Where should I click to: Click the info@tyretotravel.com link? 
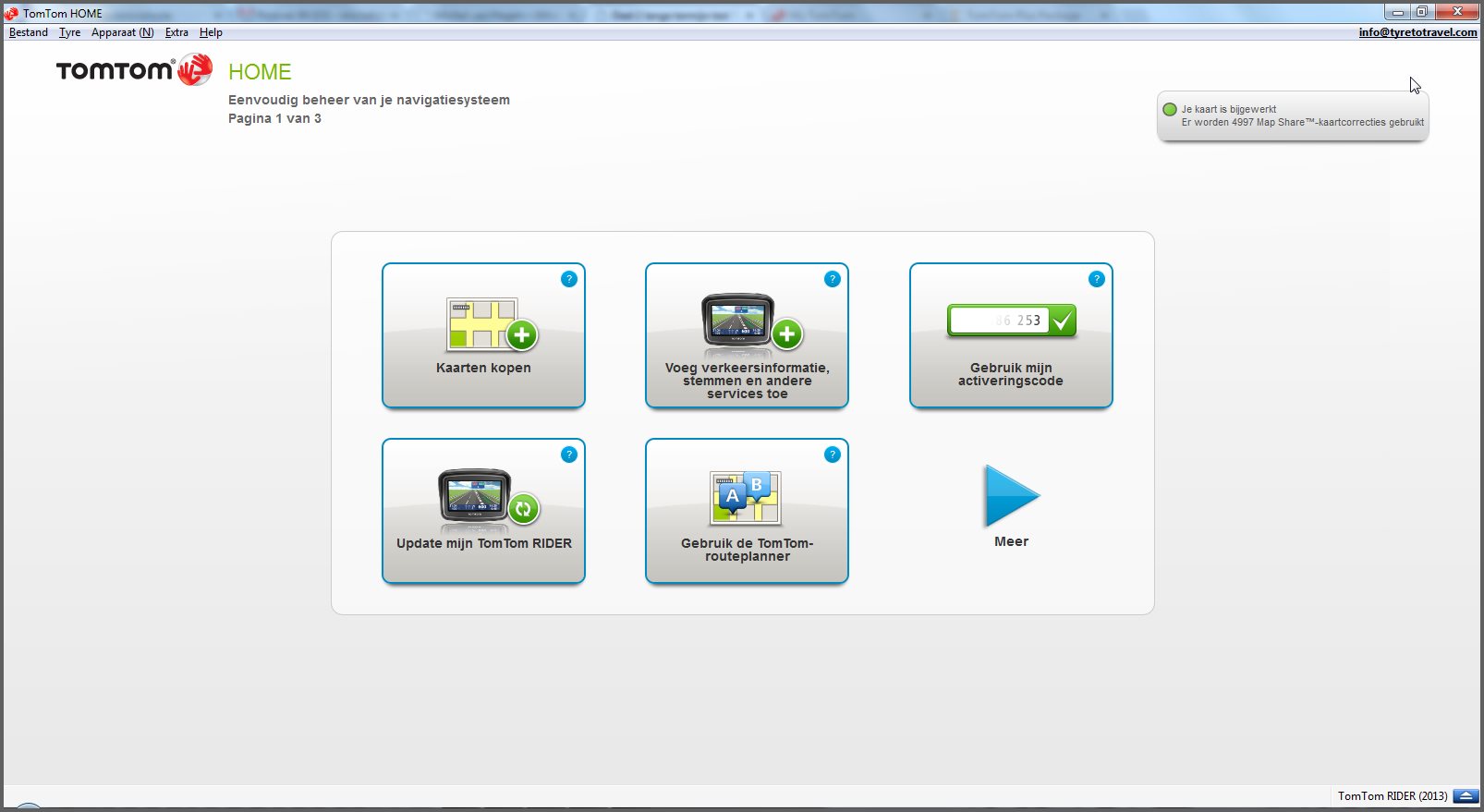coord(1417,32)
